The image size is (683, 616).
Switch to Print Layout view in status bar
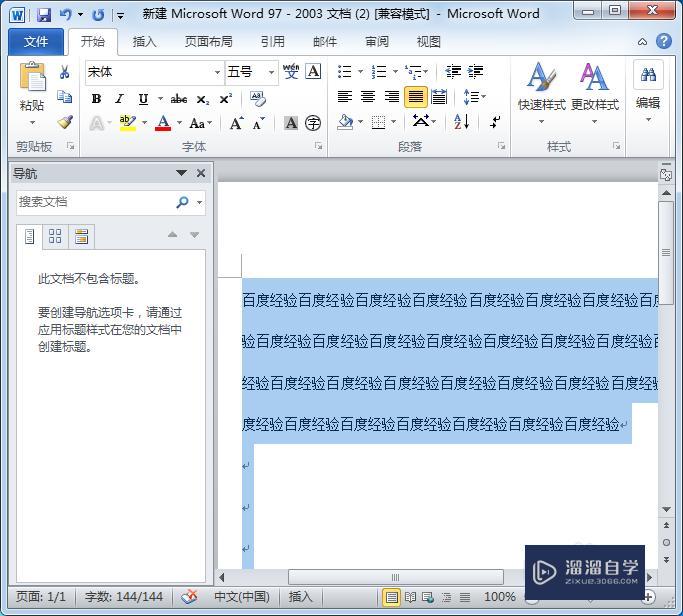click(x=391, y=597)
